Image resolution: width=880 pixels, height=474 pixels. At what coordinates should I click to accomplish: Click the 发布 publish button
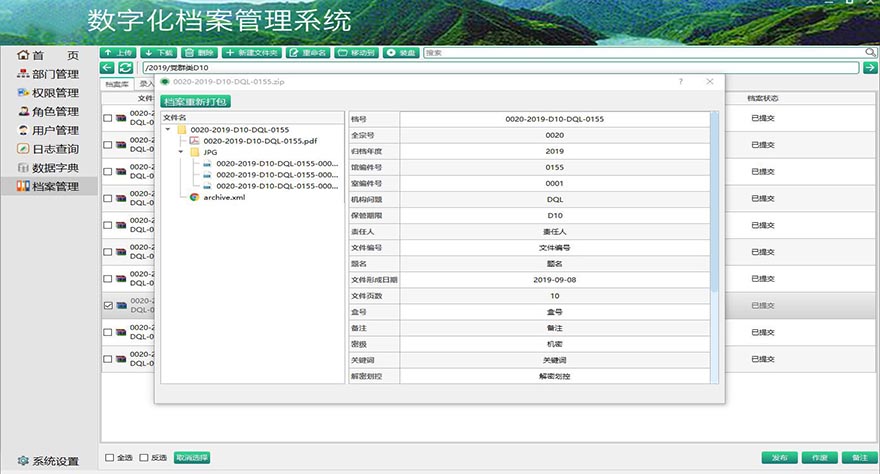point(780,457)
